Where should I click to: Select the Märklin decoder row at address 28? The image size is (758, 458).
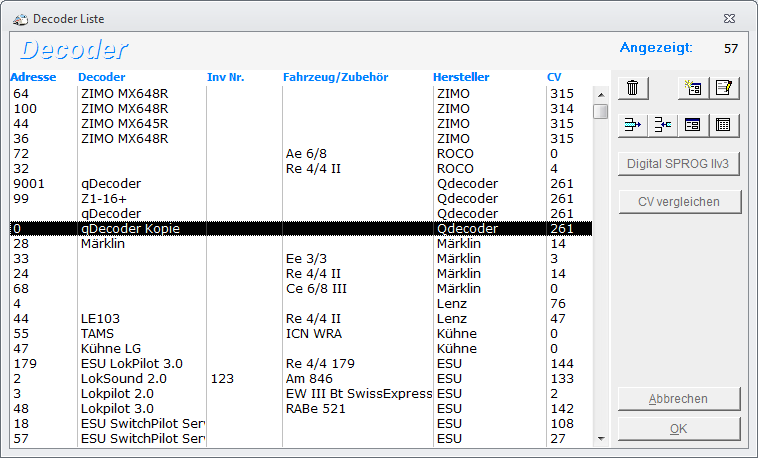[301, 244]
